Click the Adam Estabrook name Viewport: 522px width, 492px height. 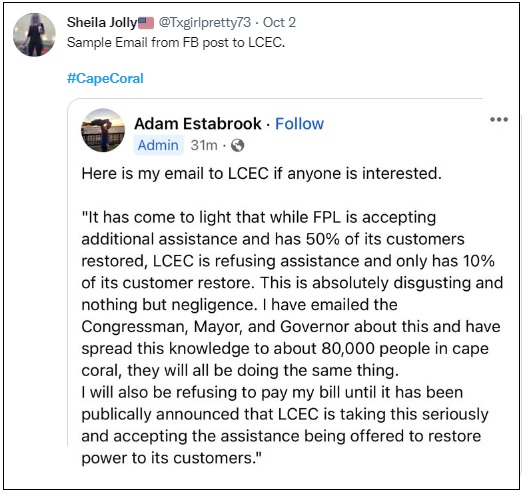(198, 124)
